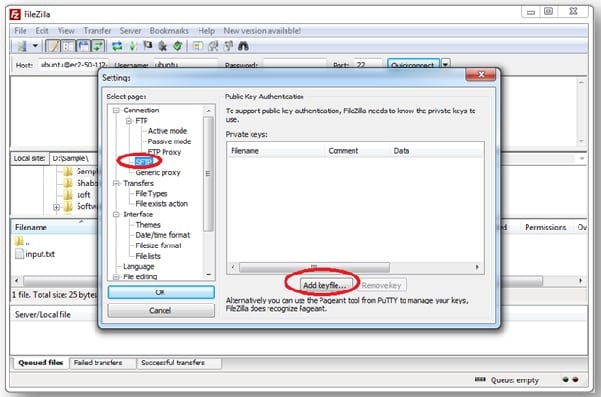The width and height of the screenshot is (601, 397).
Task: Open the Server menu
Action: point(130,31)
